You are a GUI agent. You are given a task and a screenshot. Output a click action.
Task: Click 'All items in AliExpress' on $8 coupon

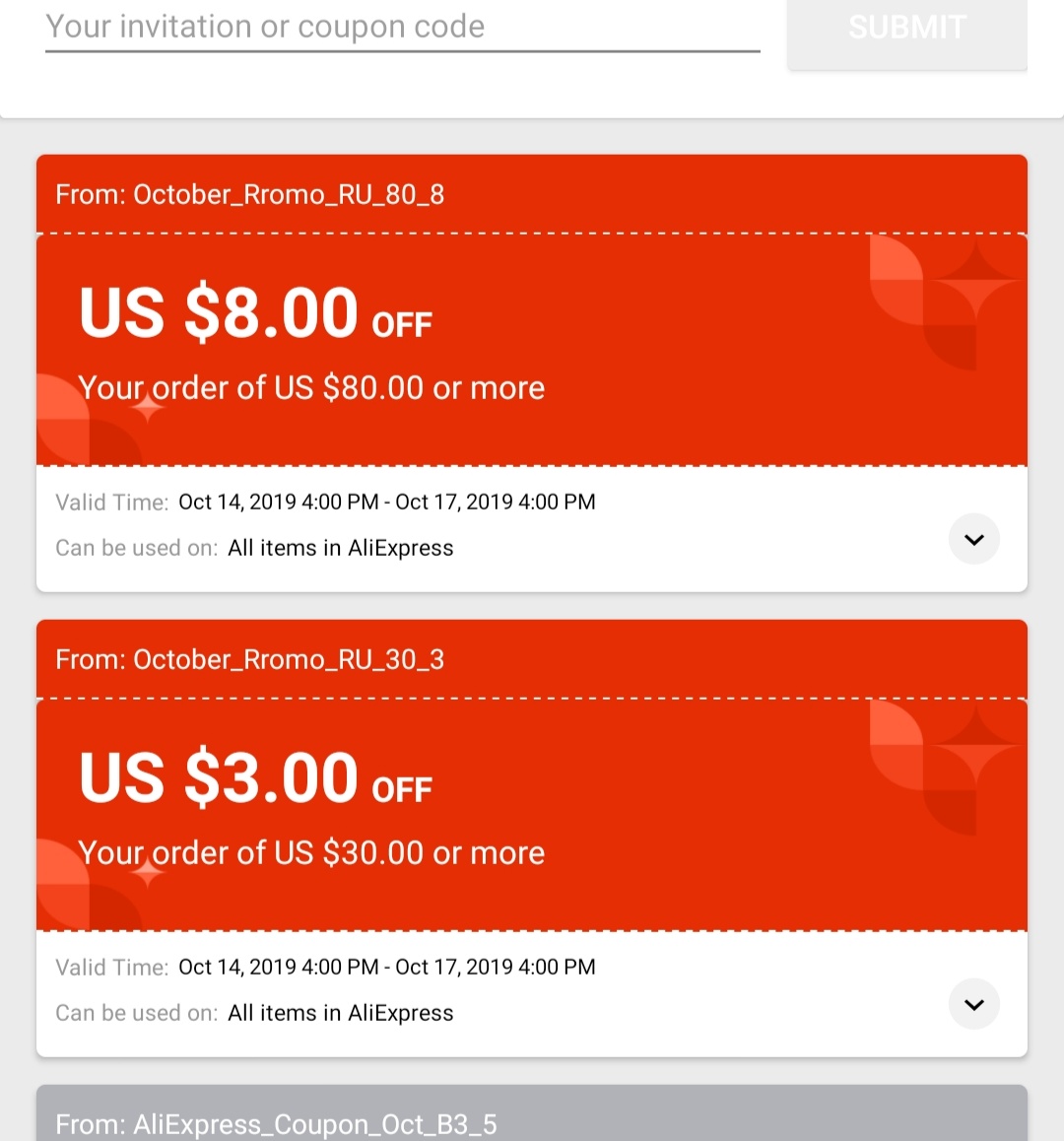click(341, 548)
